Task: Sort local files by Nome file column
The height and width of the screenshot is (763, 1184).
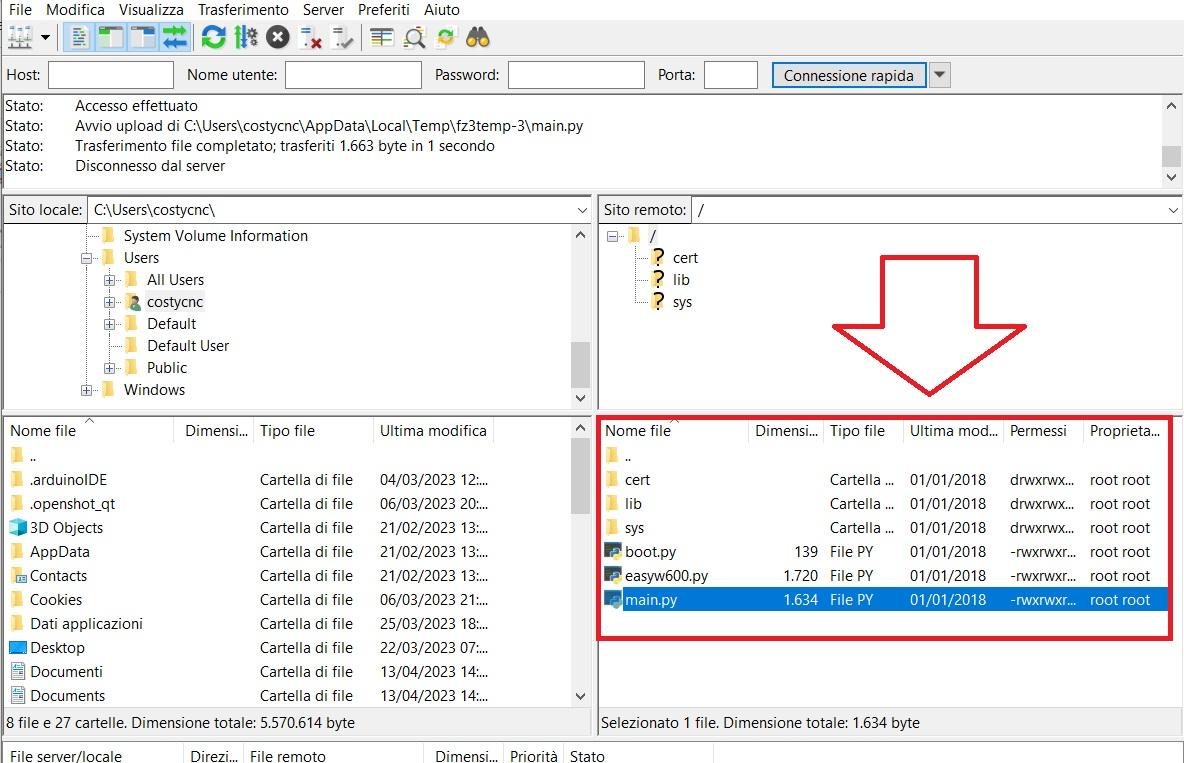Action: pyautogui.click(x=89, y=431)
